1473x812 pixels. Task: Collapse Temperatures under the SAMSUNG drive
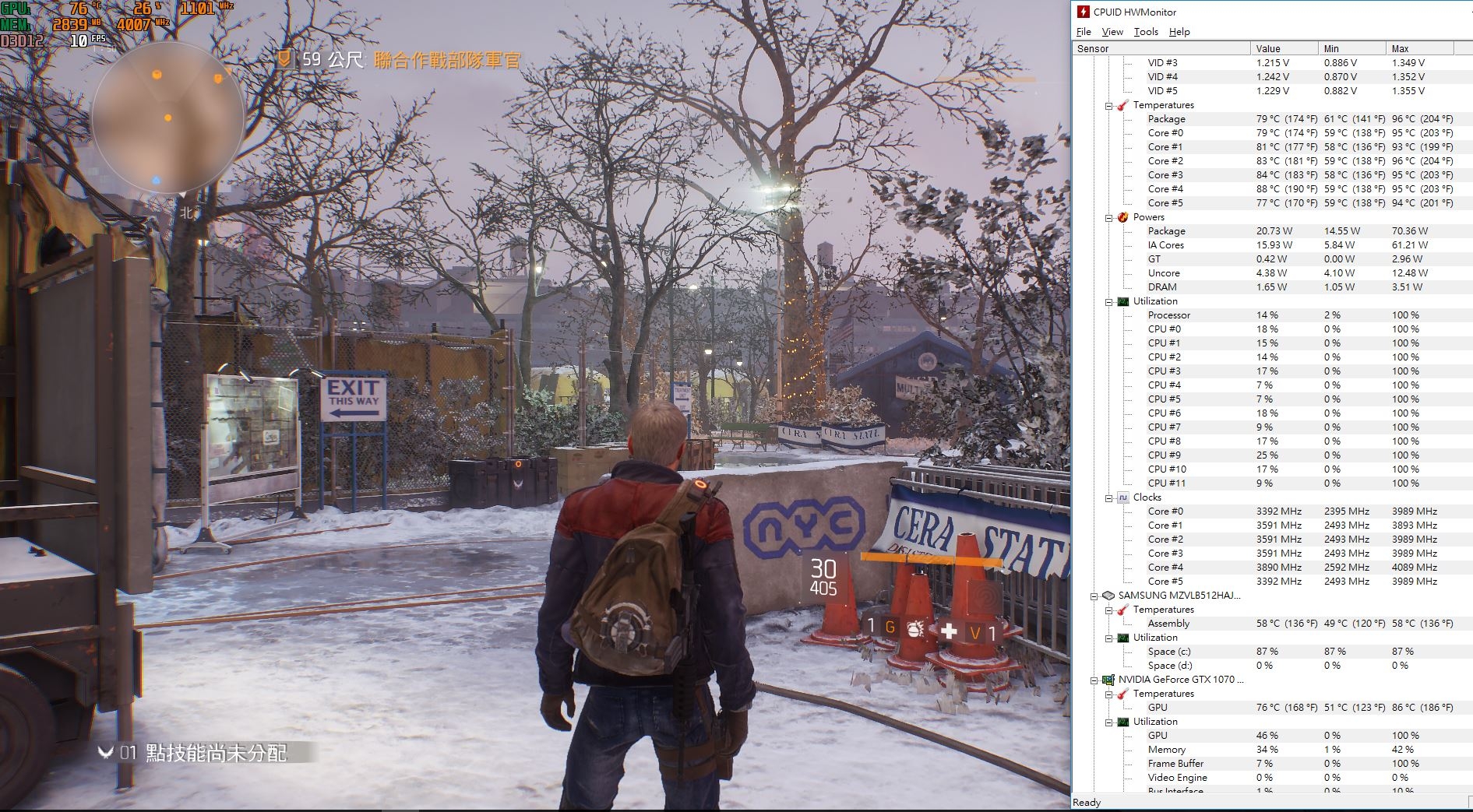point(1109,610)
